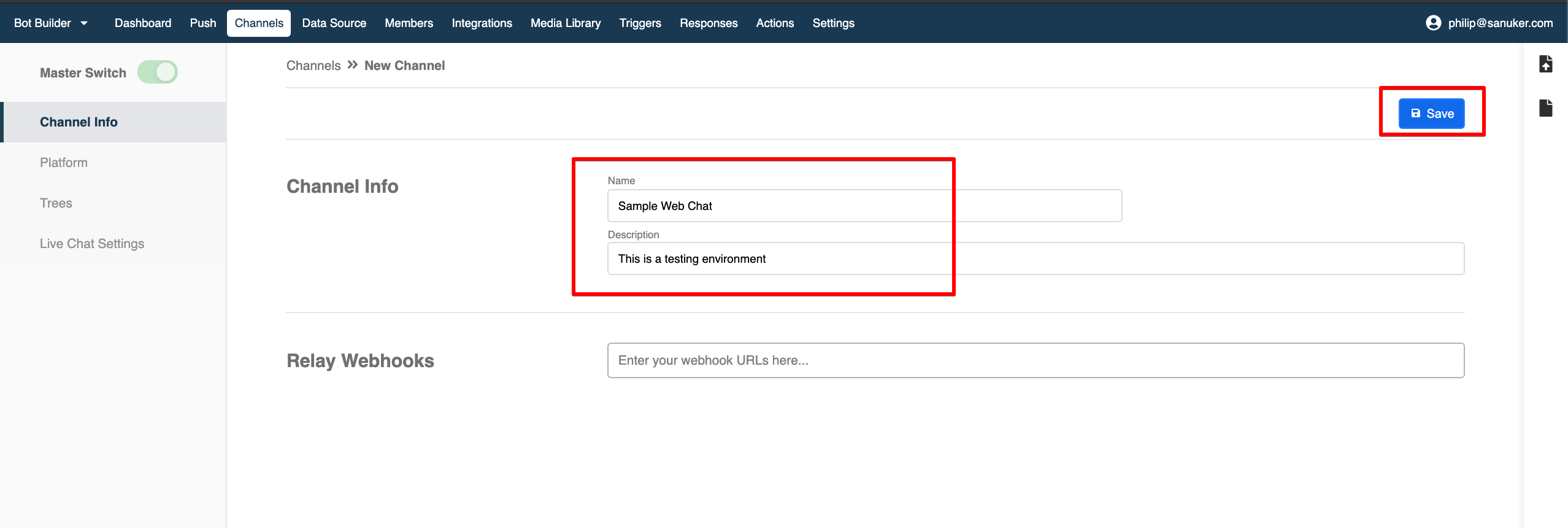Select the Trees sidebar tab

pos(56,203)
